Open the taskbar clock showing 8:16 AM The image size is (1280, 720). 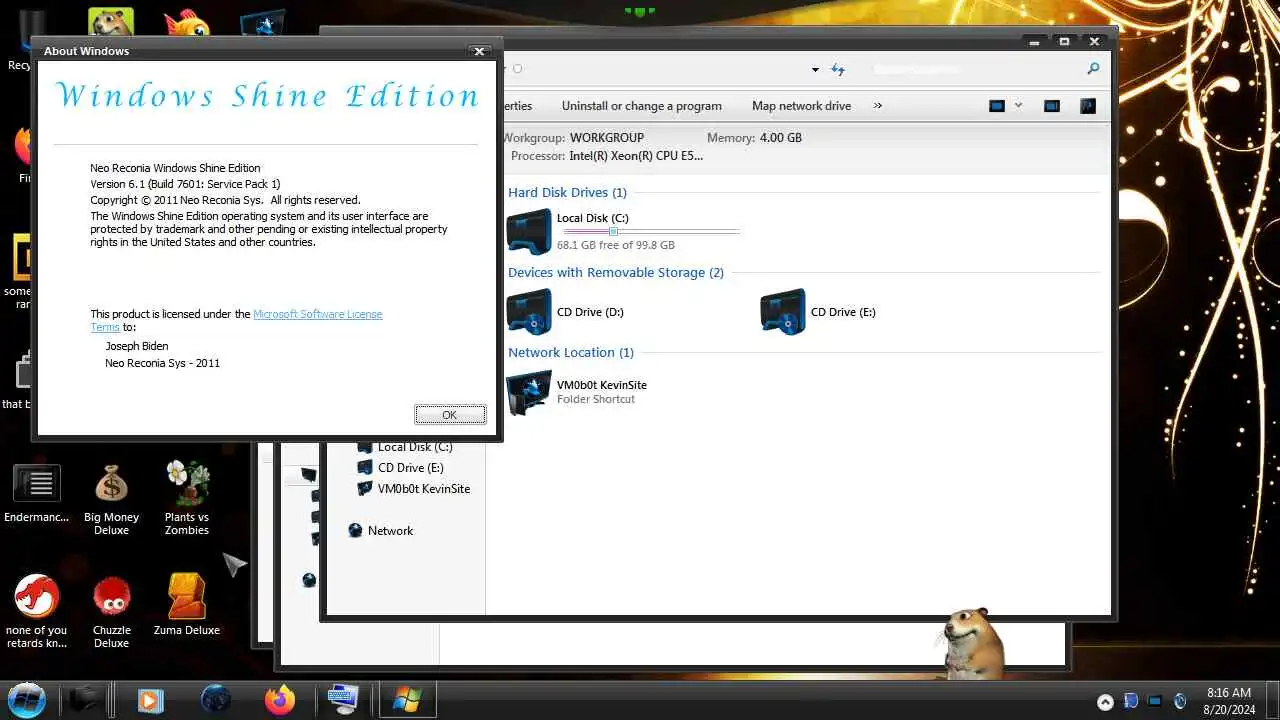tap(1228, 700)
